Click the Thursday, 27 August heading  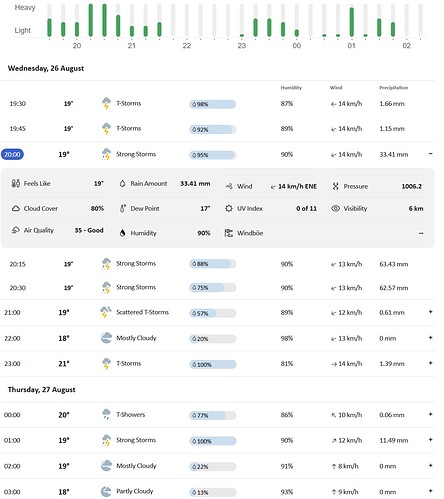[x=41, y=390]
